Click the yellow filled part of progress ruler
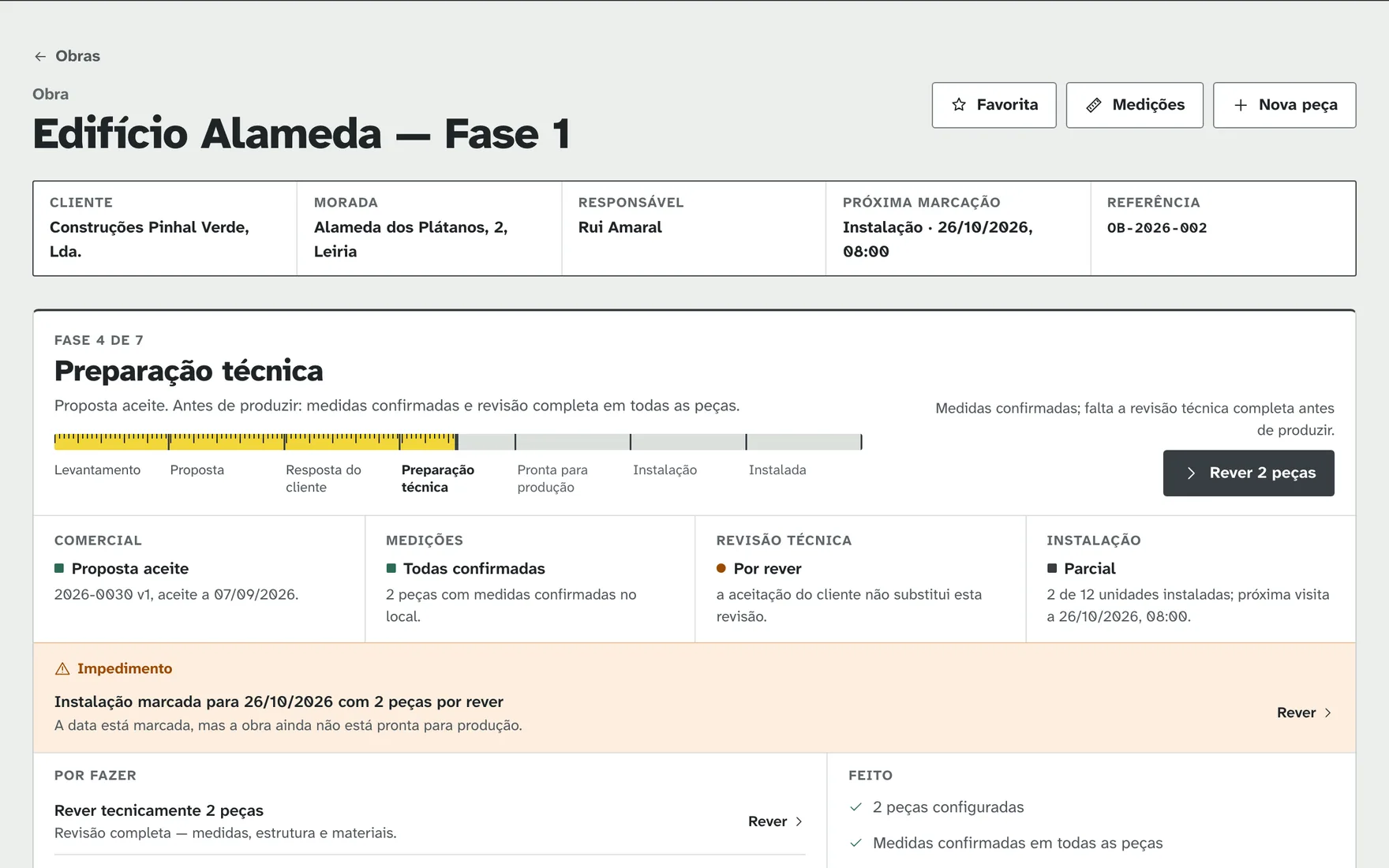Viewport: 1389px width, 868px height. pos(256,442)
